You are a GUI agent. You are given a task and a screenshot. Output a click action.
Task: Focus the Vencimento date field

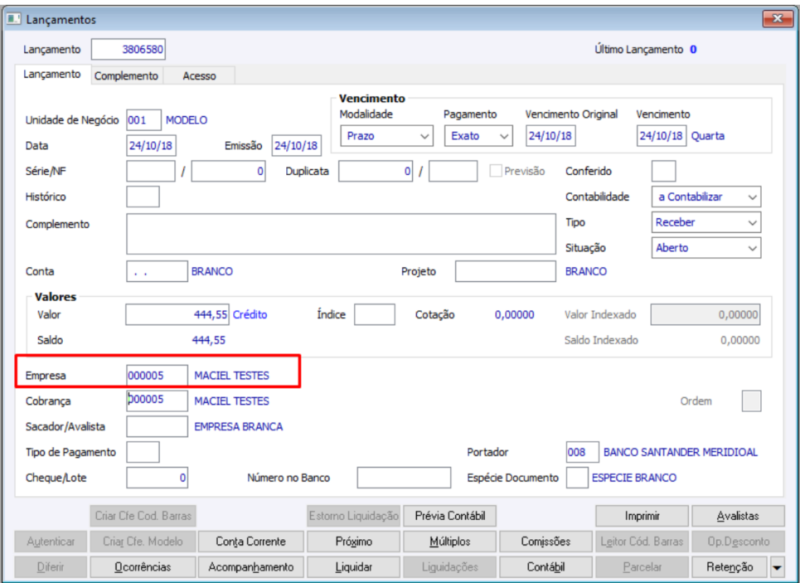pos(661,136)
